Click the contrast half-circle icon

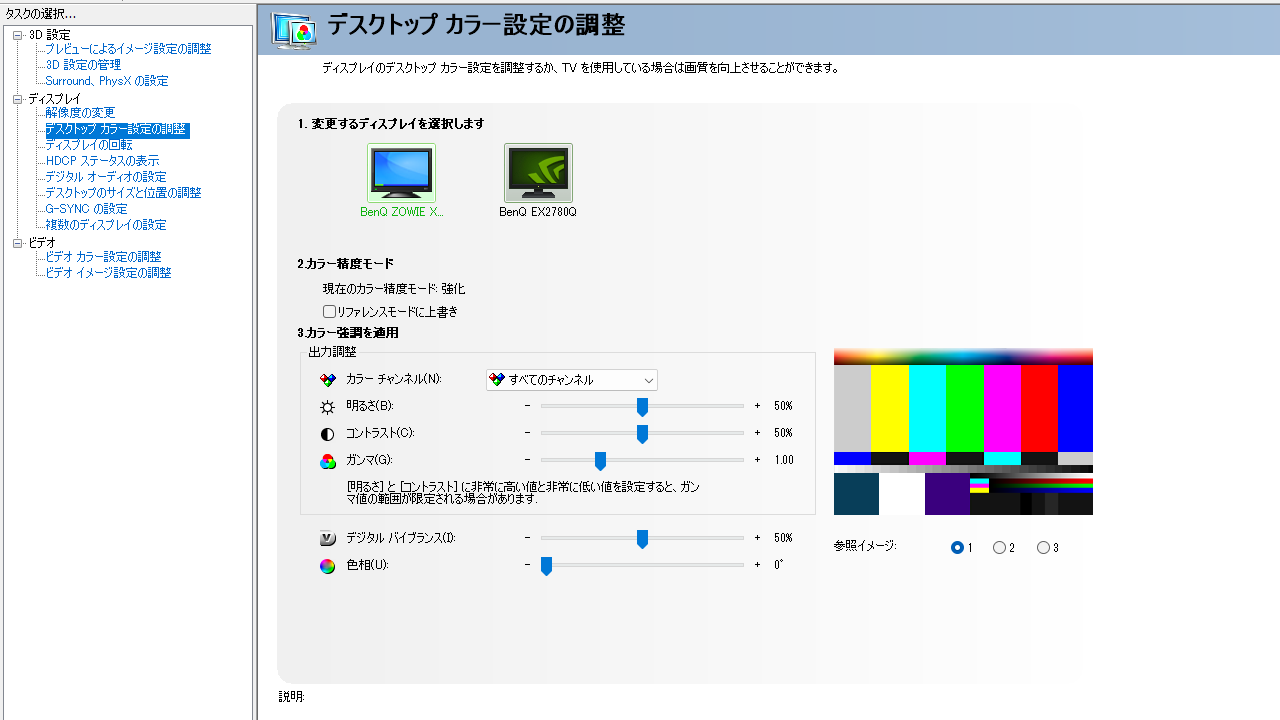tap(327, 434)
